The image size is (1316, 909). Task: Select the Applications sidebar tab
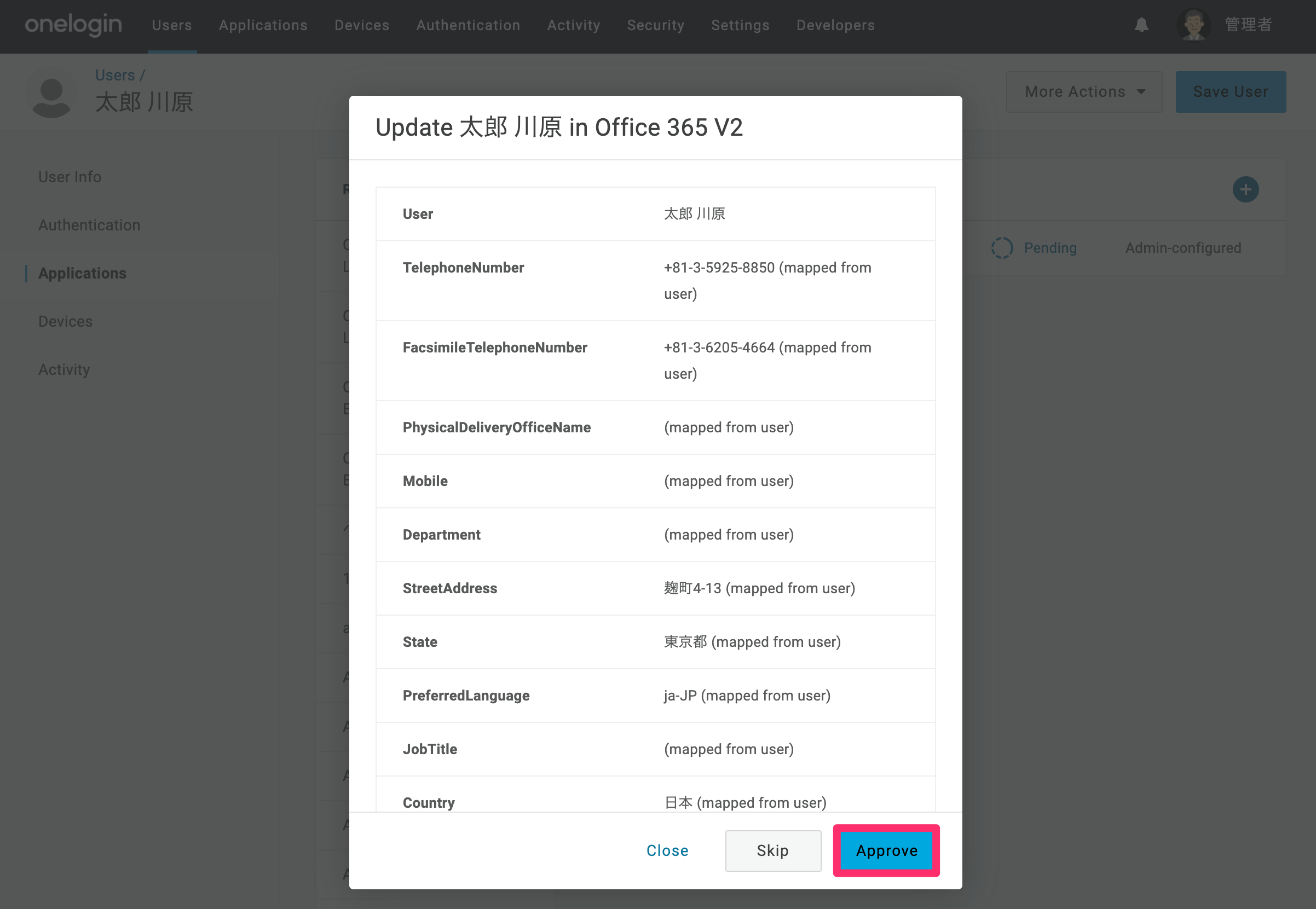(82, 274)
